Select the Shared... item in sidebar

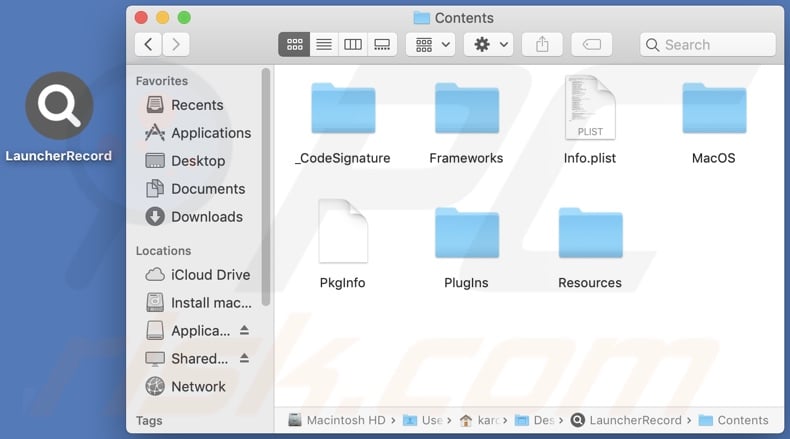point(187,358)
